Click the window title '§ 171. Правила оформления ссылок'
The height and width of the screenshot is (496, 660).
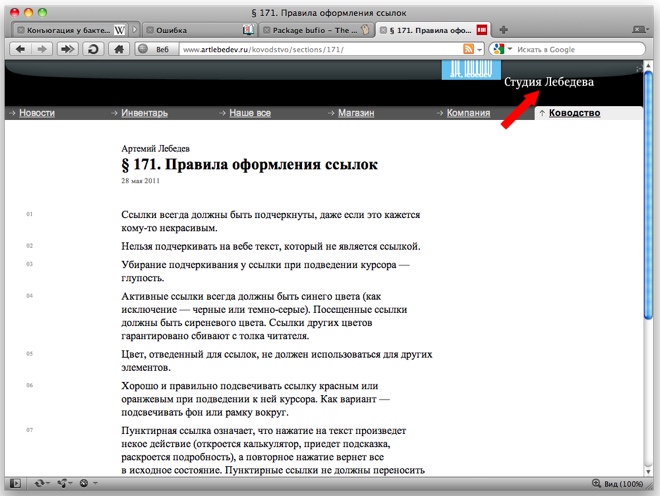pyautogui.click(x=329, y=13)
